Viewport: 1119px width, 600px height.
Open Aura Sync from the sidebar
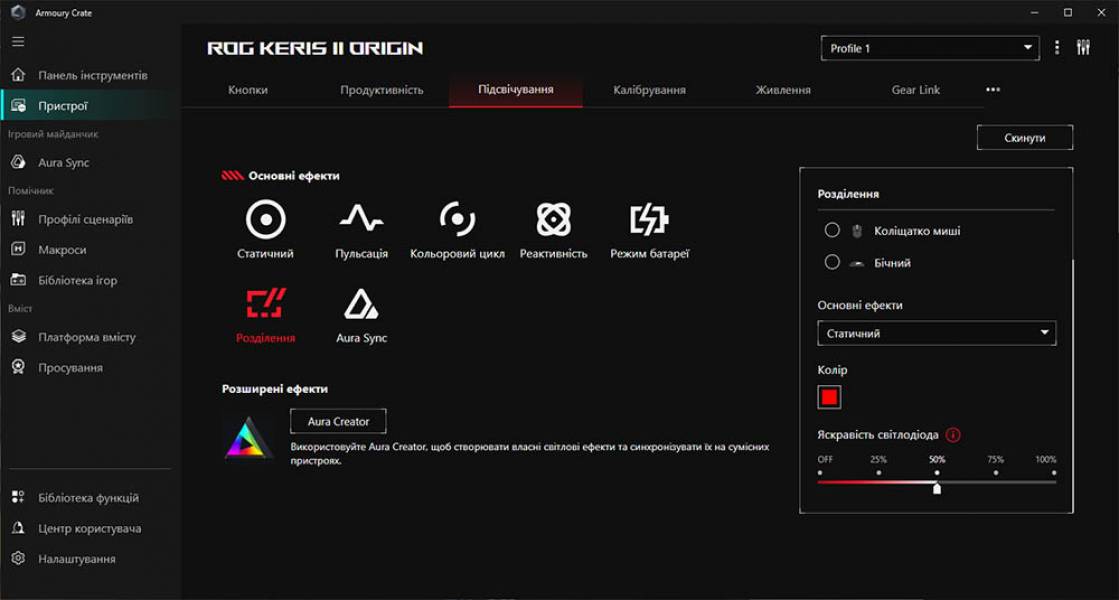(62, 162)
